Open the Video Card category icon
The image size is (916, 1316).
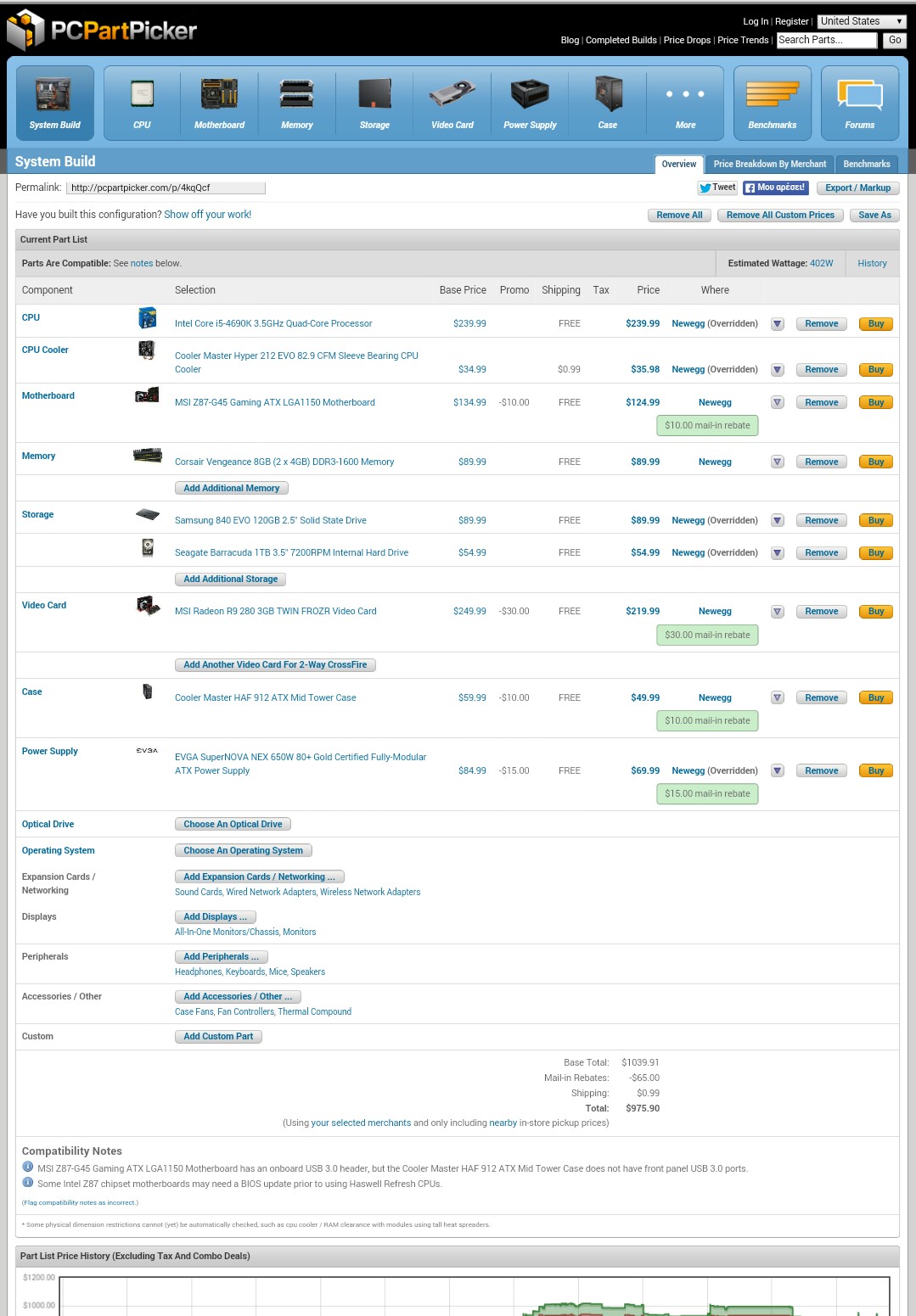tap(452, 103)
